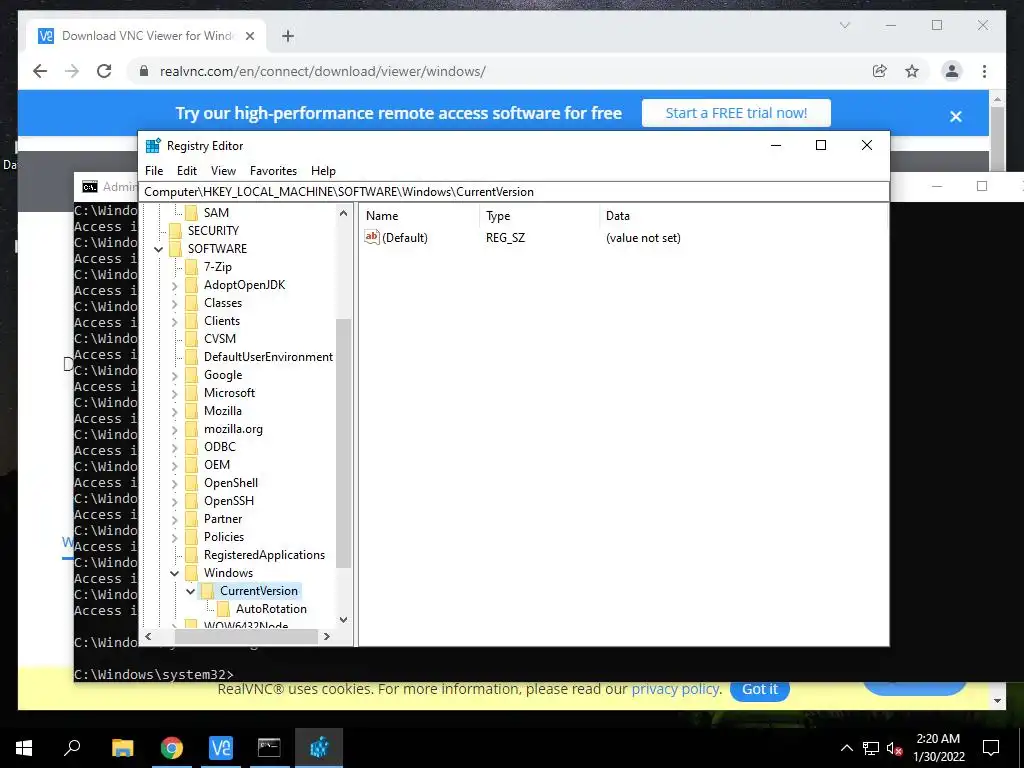The width and height of the screenshot is (1024, 768).
Task: Select the Policies key folder icon
Action: point(191,537)
